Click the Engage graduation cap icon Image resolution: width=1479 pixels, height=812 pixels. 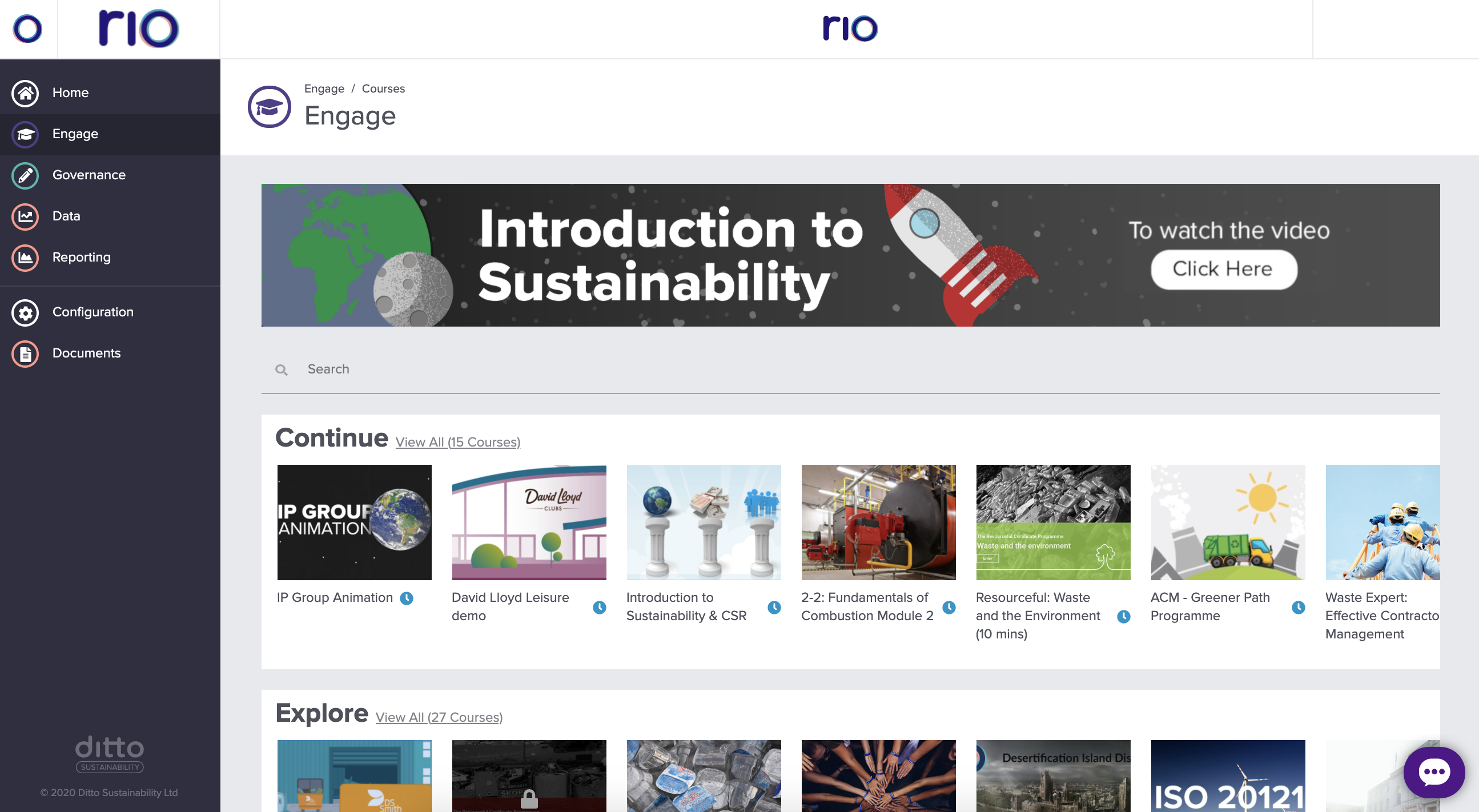(x=24, y=133)
